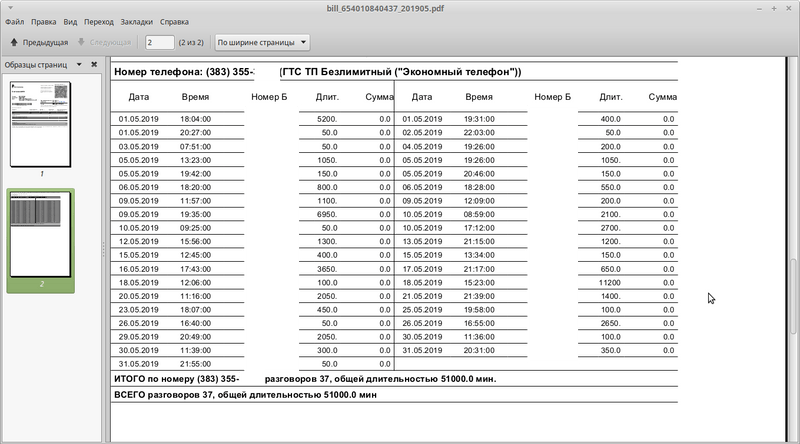Maximize the PDF viewer window

[x=773, y=9]
